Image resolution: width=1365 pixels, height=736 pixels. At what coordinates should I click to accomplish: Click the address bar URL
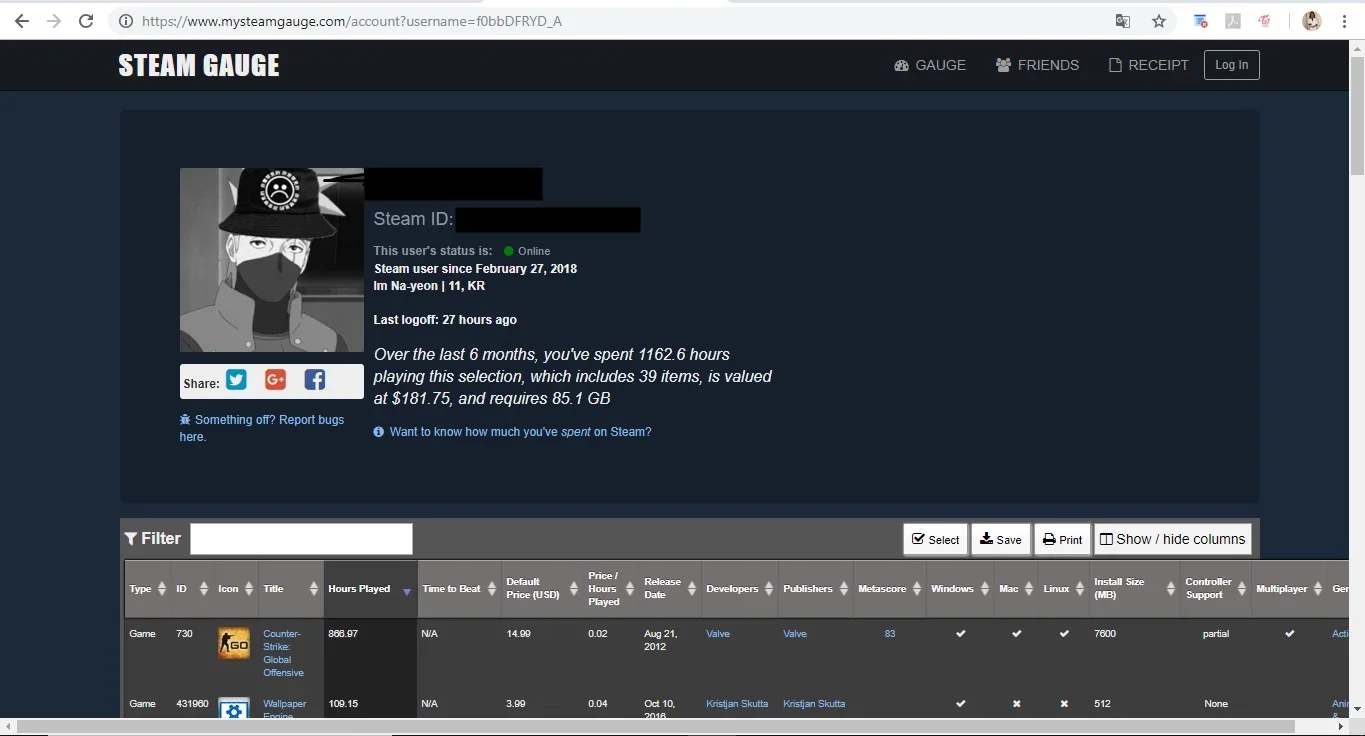pos(351,21)
